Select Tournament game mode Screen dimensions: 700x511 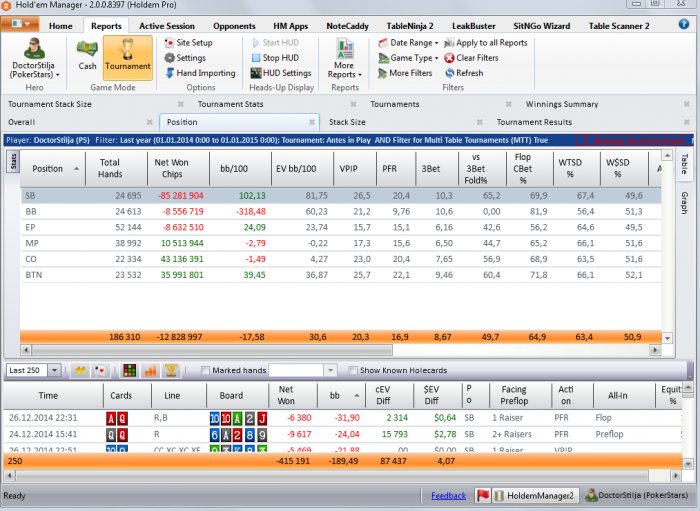127,56
